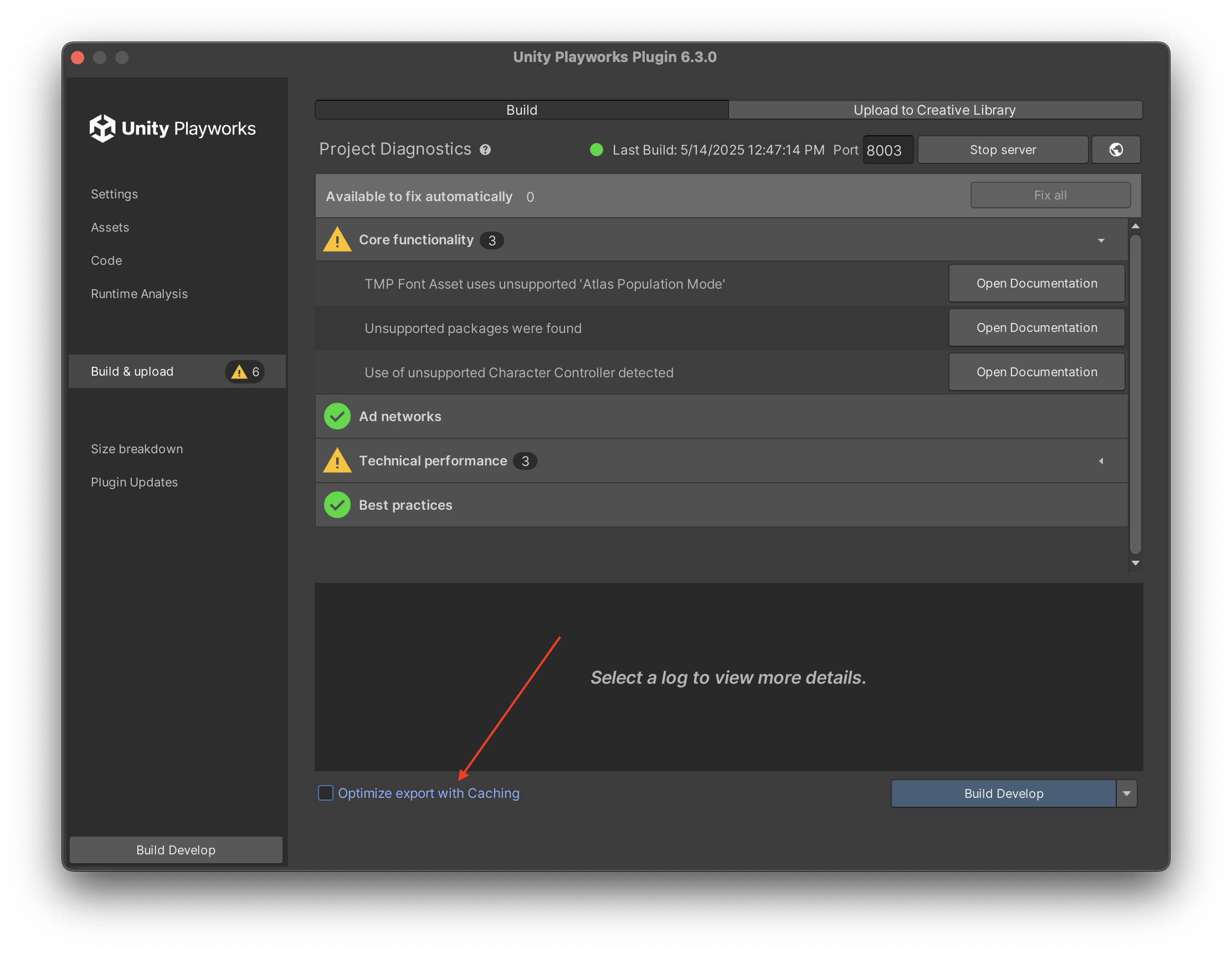Image resolution: width=1232 pixels, height=953 pixels.
Task: Select Build & upload sidebar item
Action: (177, 371)
